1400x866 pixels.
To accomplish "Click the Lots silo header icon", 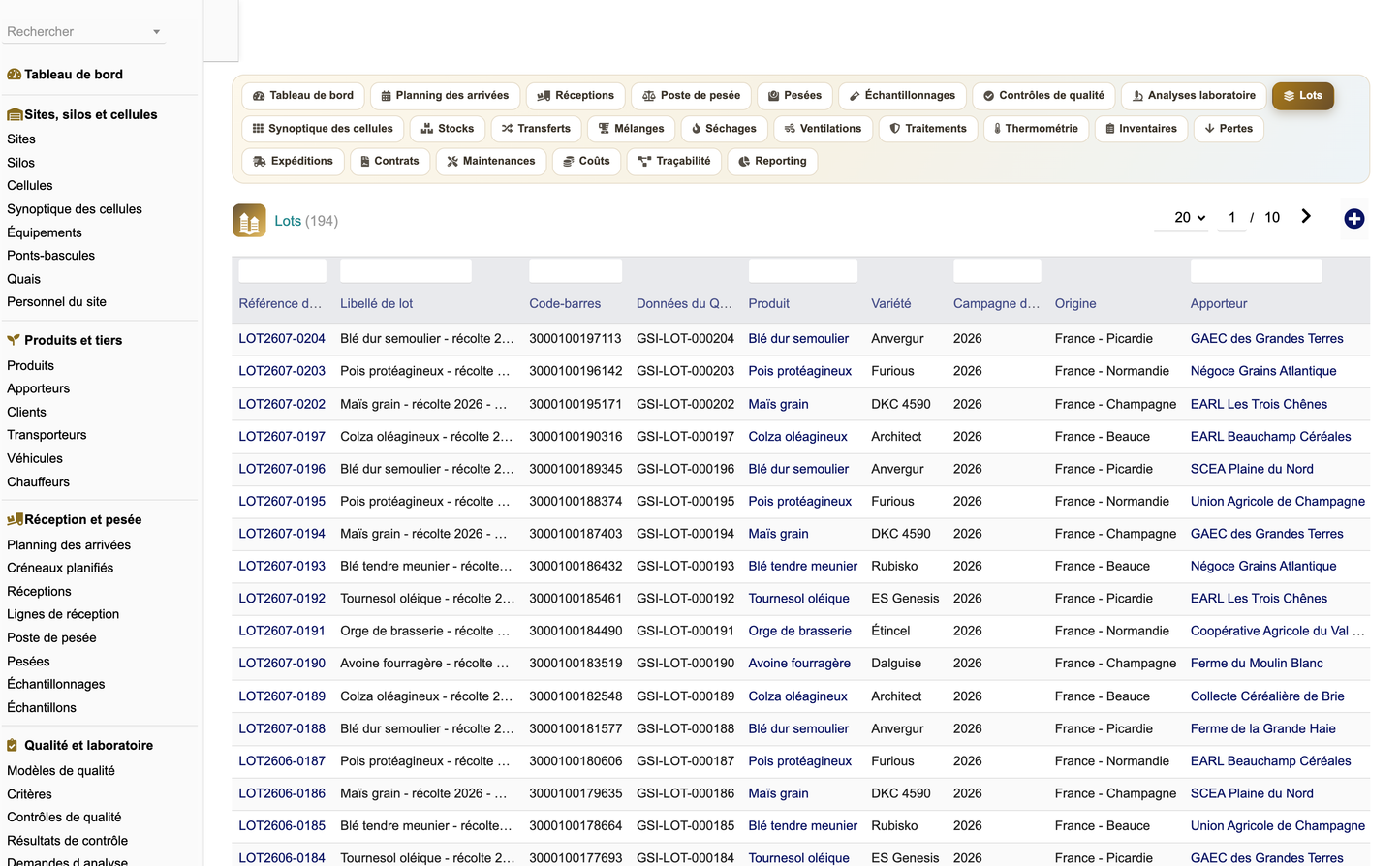I will pos(249,221).
